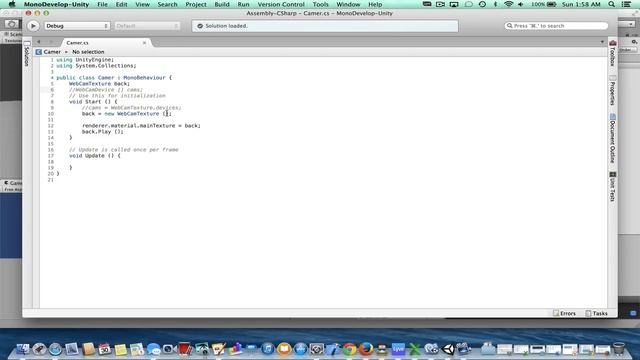Click the Scene tab in Unity window
Viewport: 640px width, 360px height.
pyautogui.click(x=13, y=34)
